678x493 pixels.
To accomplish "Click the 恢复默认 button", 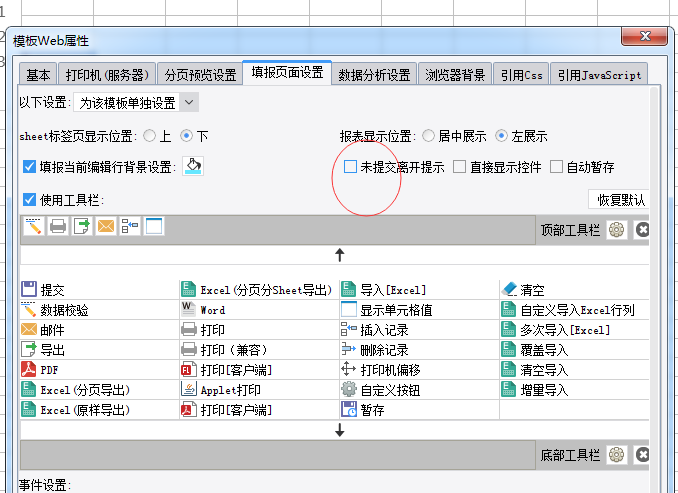I will coord(619,199).
